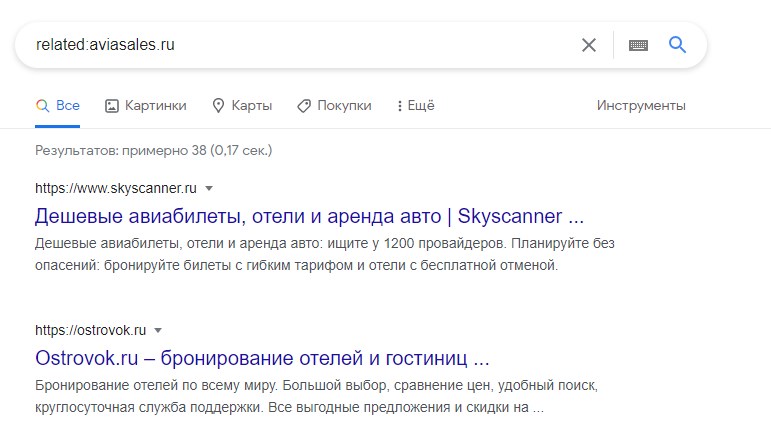Open the Skyscanner Дешевые авиабилеты result link

point(309,216)
